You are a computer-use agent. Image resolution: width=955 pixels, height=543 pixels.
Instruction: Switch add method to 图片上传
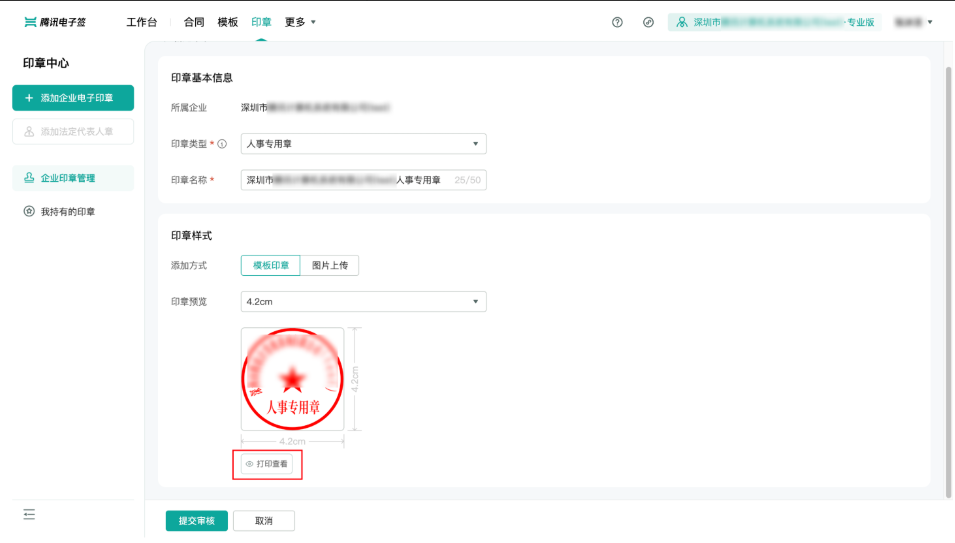tap(329, 266)
